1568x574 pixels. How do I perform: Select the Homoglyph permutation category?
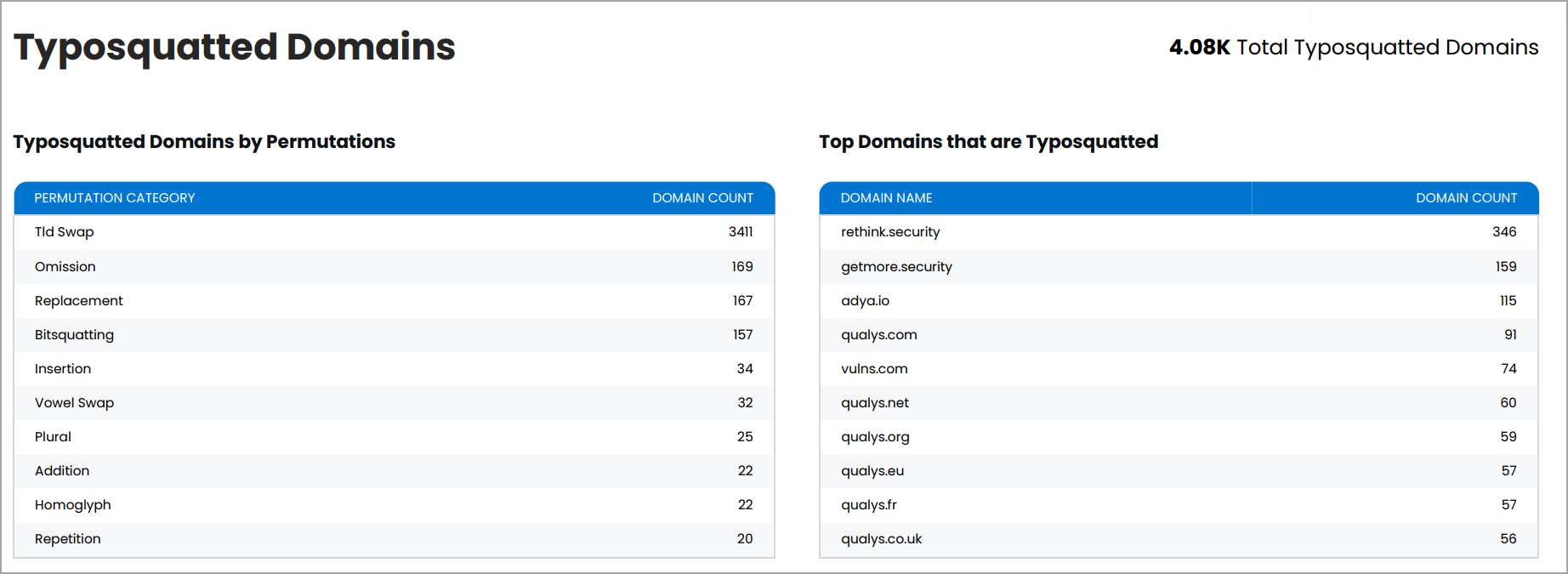[73, 505]
